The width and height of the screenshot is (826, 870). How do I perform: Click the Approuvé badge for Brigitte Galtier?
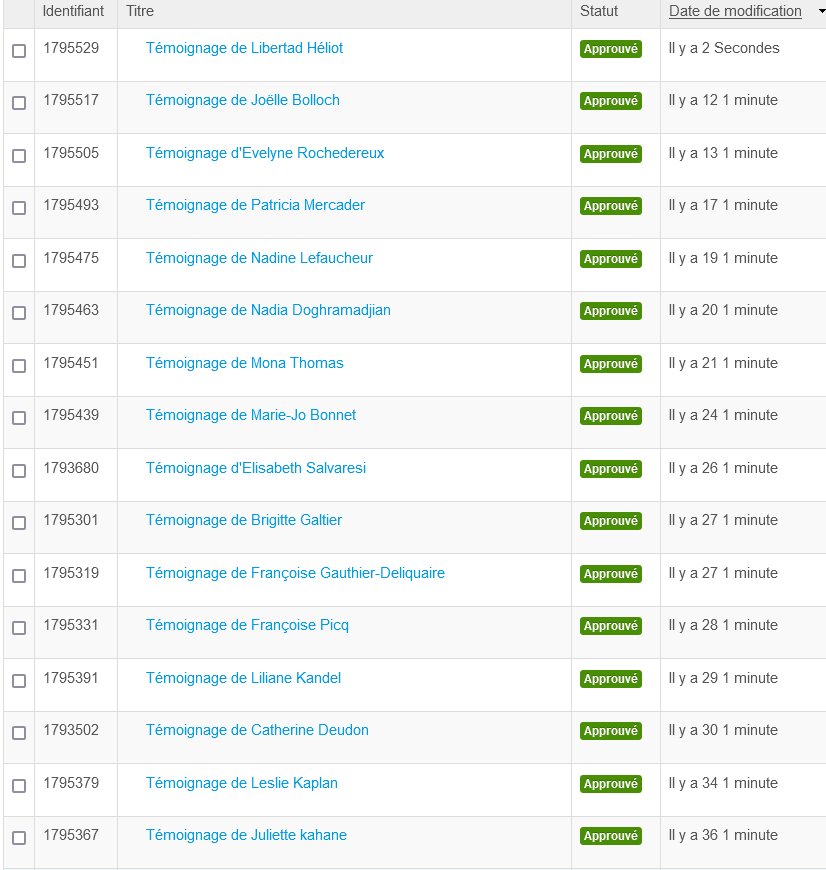click(610, 521)
